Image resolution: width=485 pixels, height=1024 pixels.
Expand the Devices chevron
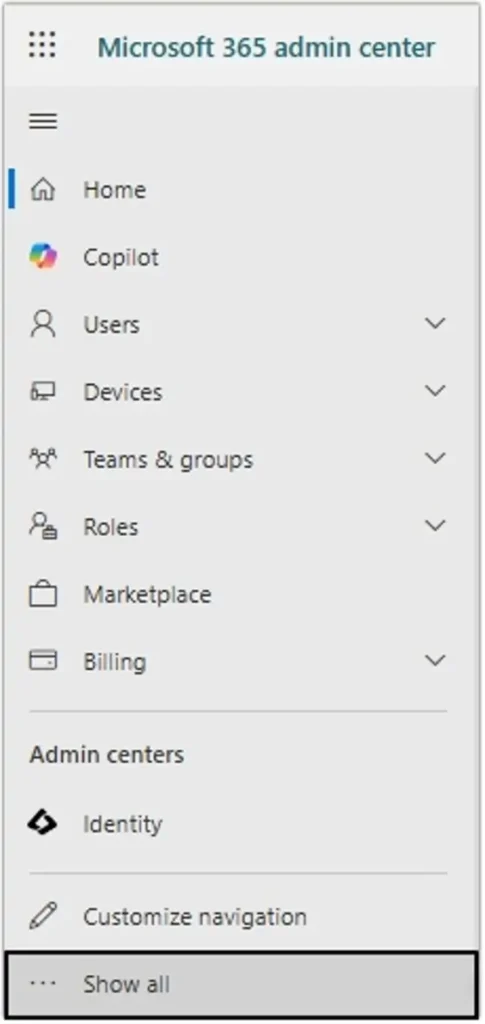[x=435, y=391]
